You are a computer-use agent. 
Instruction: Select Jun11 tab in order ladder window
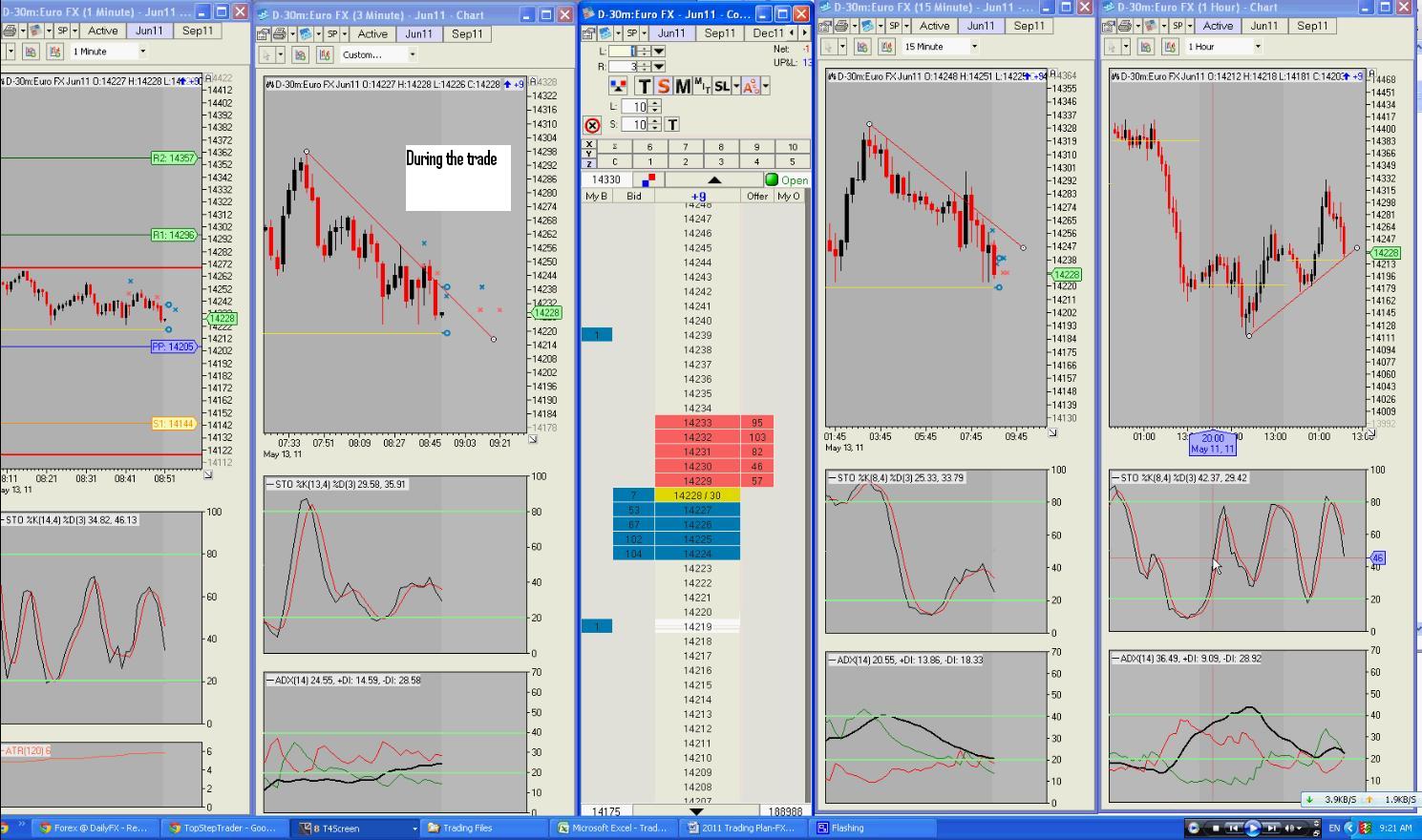coord(671,32)
